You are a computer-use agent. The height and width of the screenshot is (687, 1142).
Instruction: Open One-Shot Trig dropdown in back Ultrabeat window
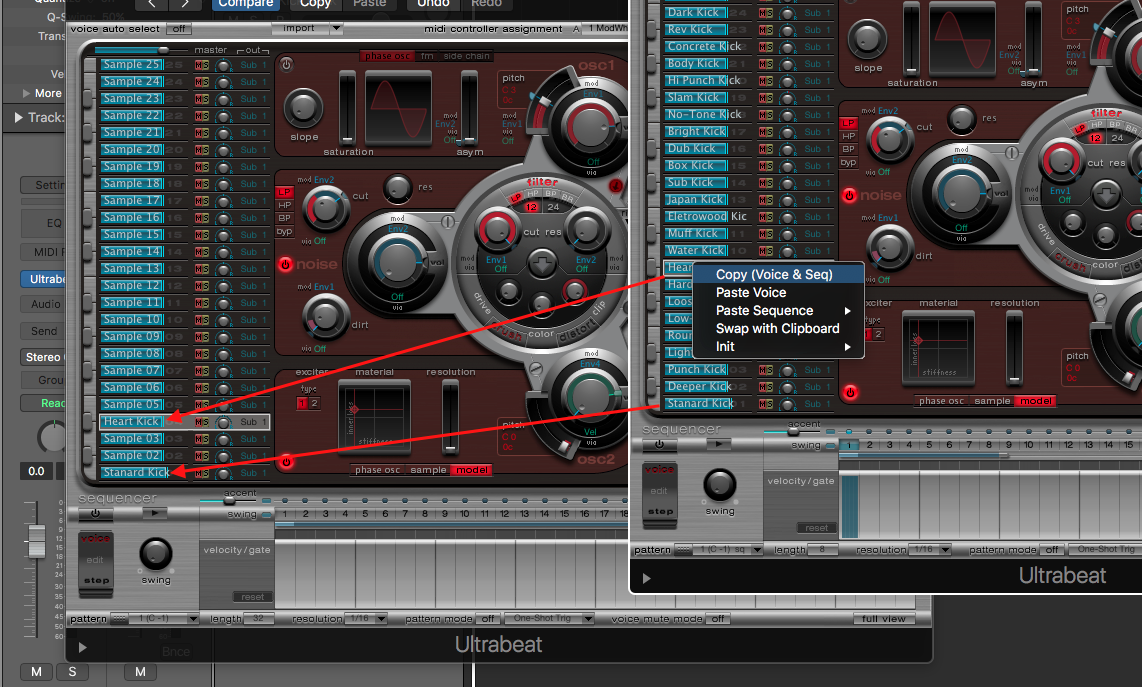(x=550, y=619)
